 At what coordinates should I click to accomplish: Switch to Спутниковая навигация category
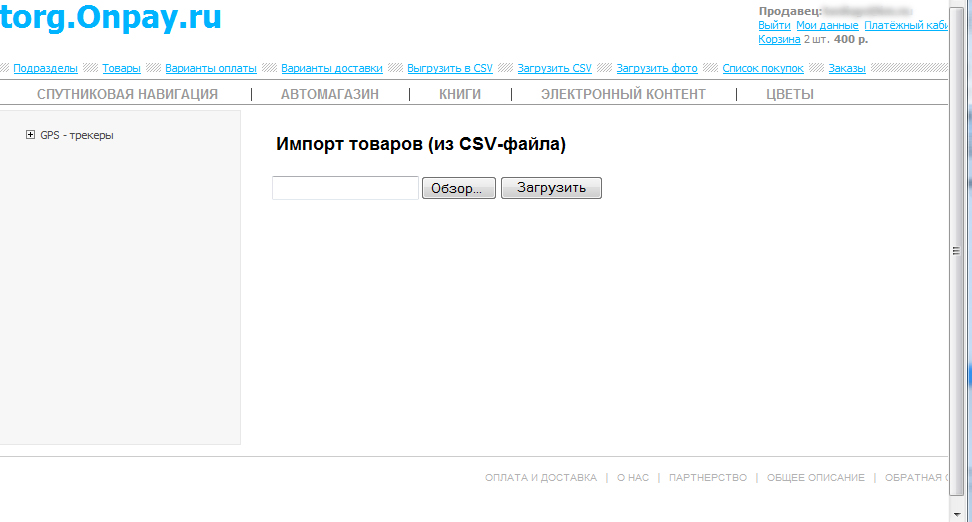[127, 94]
